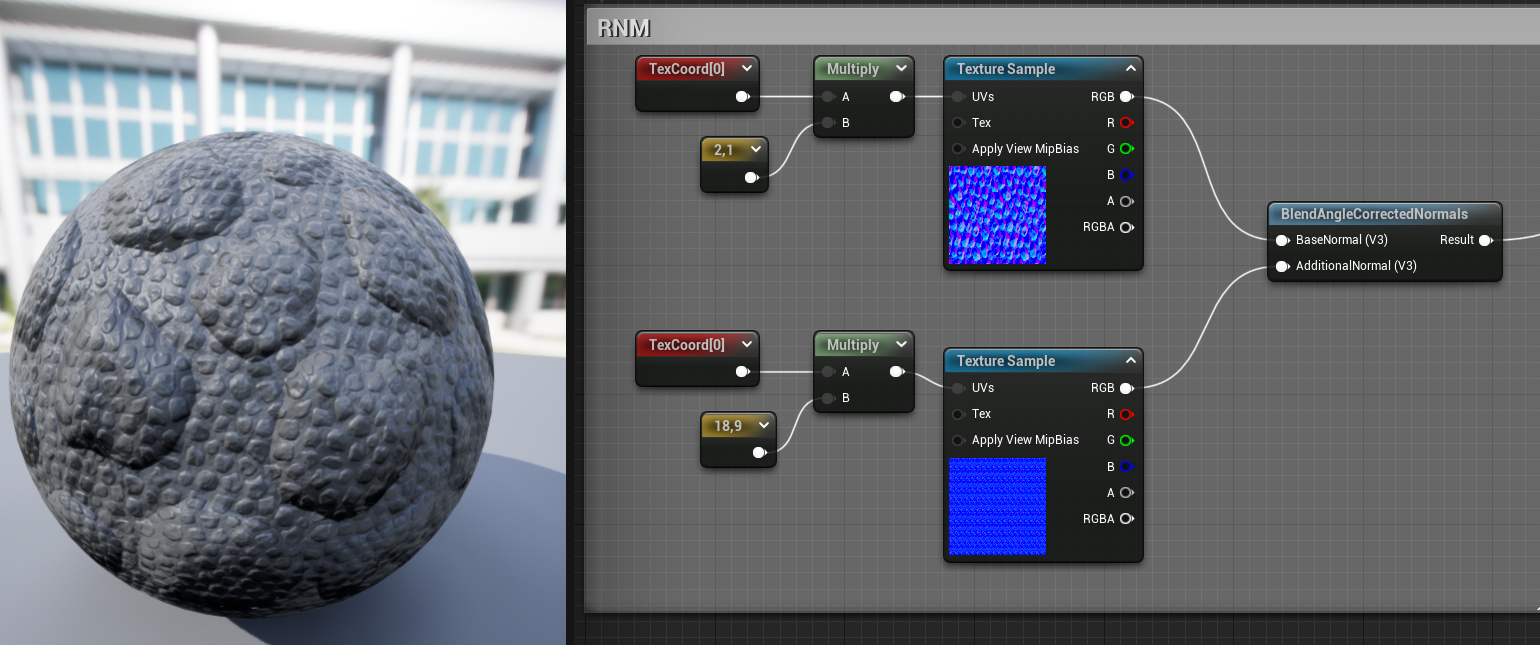Click Apply View MipBias pin on AdditionalNormal Texture Sample

(958, 440)
